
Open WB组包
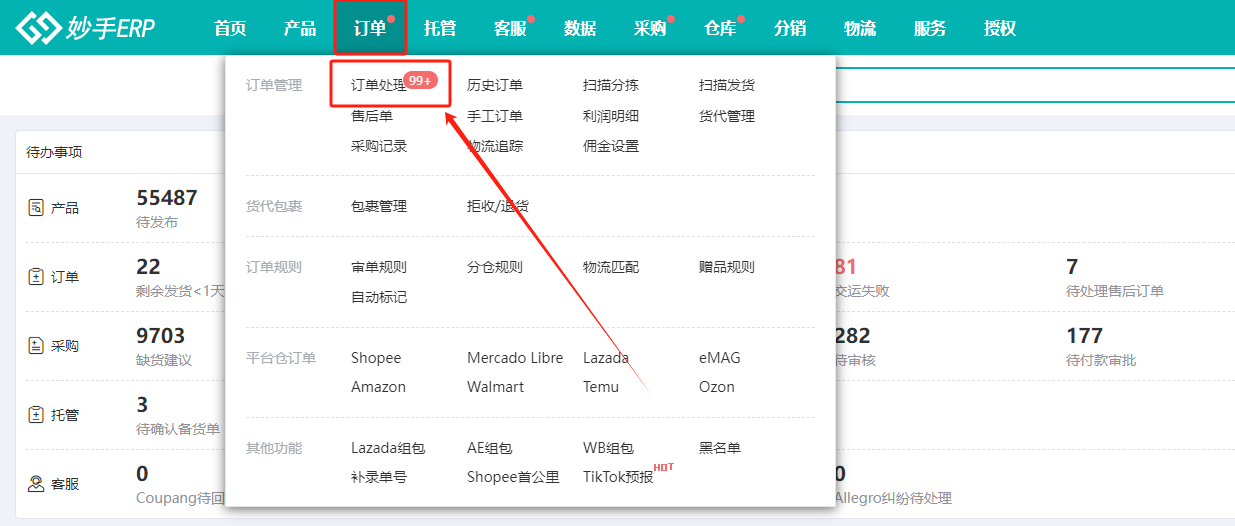(608, 448)
